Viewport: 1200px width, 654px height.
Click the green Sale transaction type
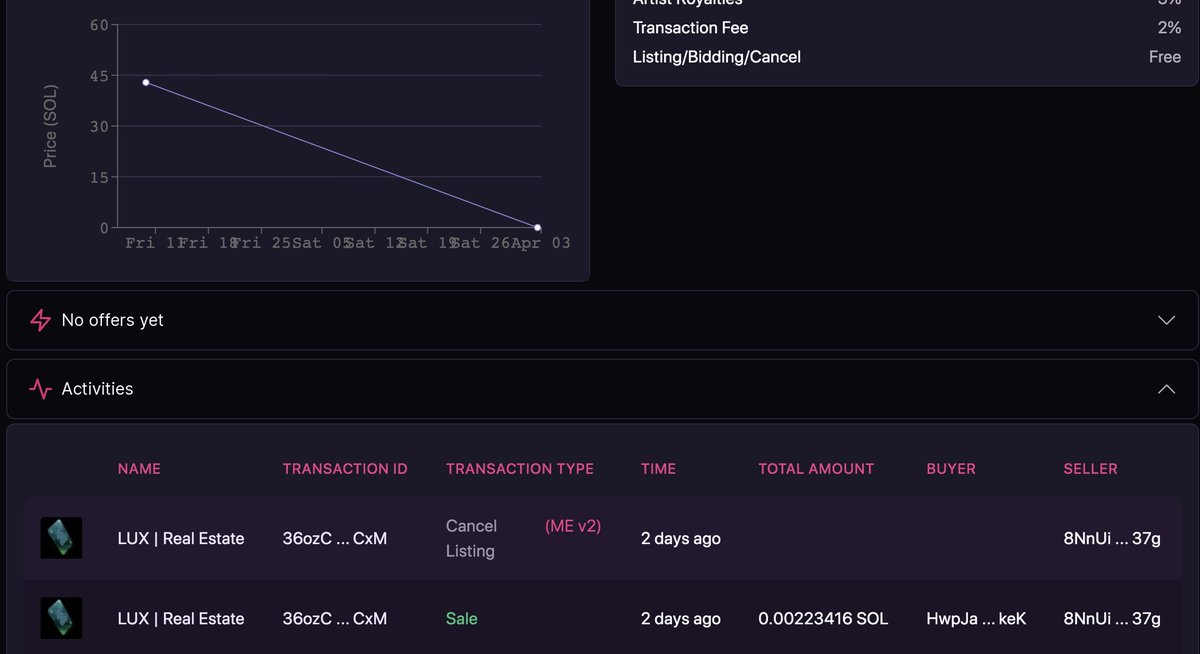pos(462,619)
